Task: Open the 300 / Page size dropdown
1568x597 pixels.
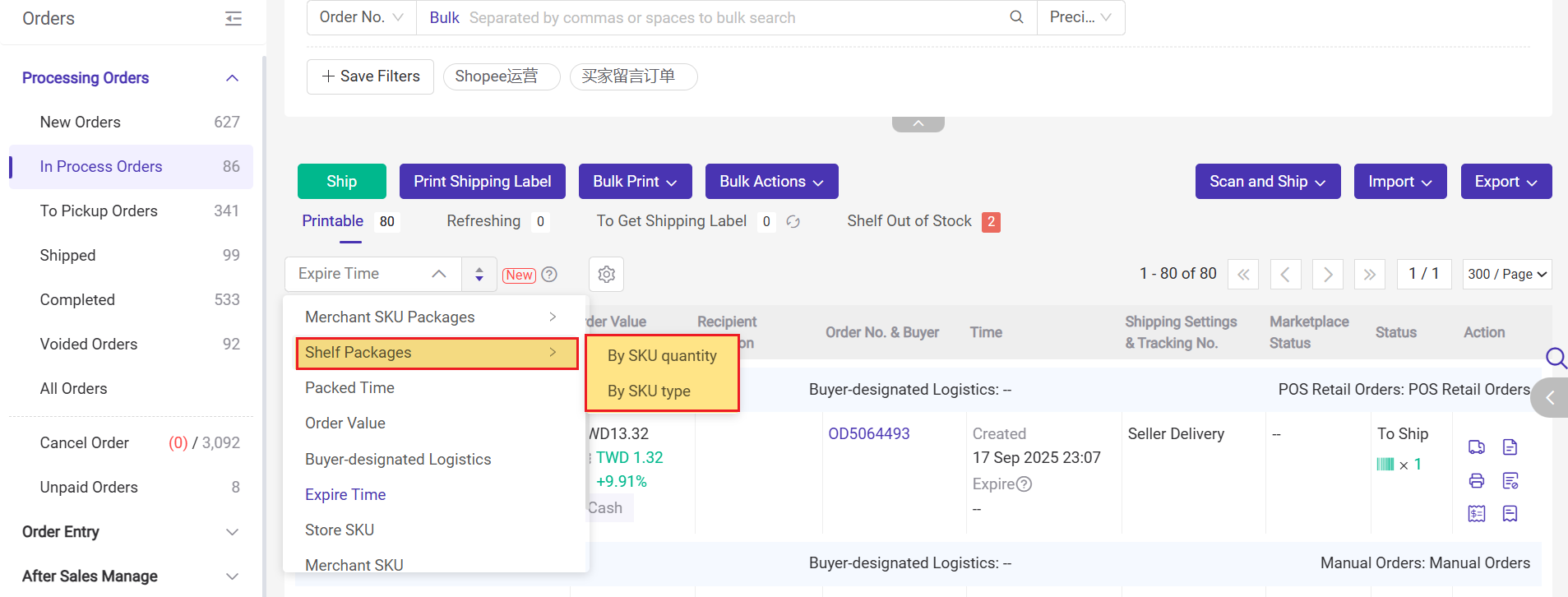Action: [x=1506, y=275]
